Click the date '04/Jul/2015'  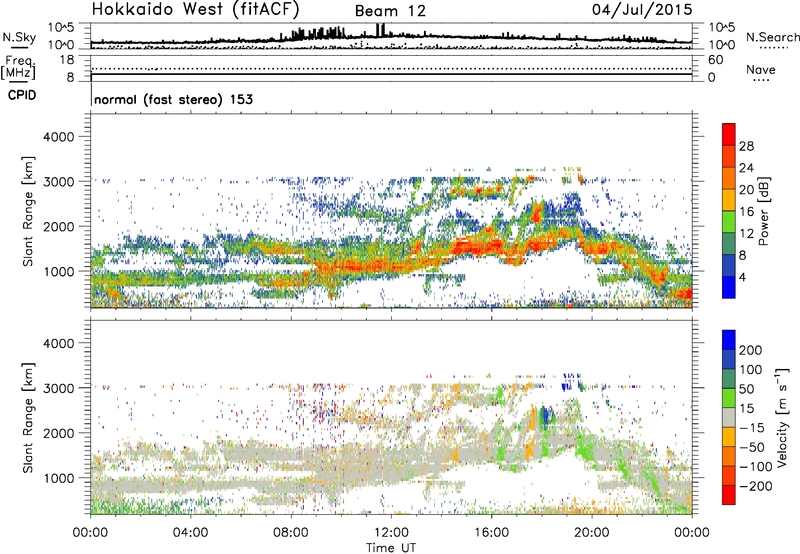[642, 10]
